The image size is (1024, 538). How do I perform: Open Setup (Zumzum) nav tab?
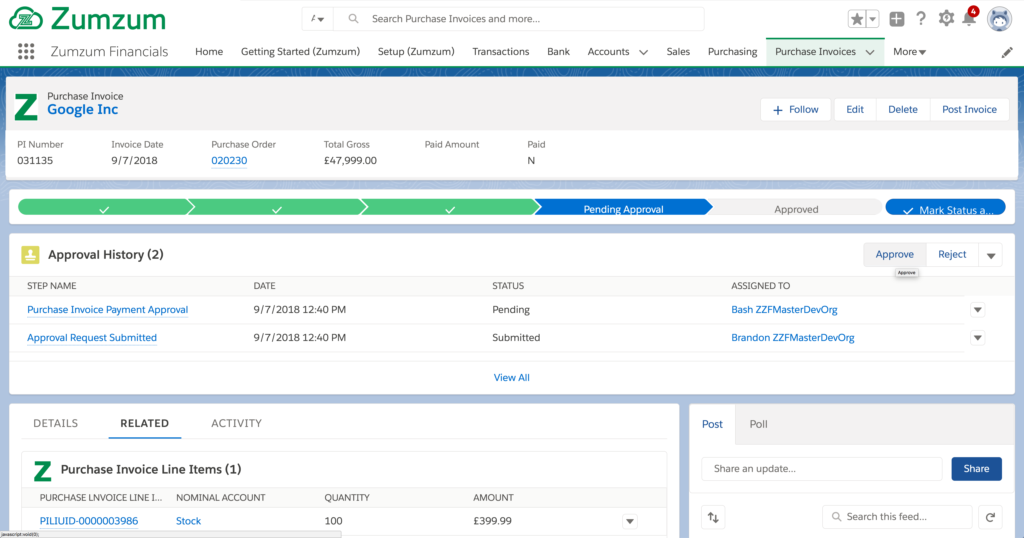pos(416,52)
